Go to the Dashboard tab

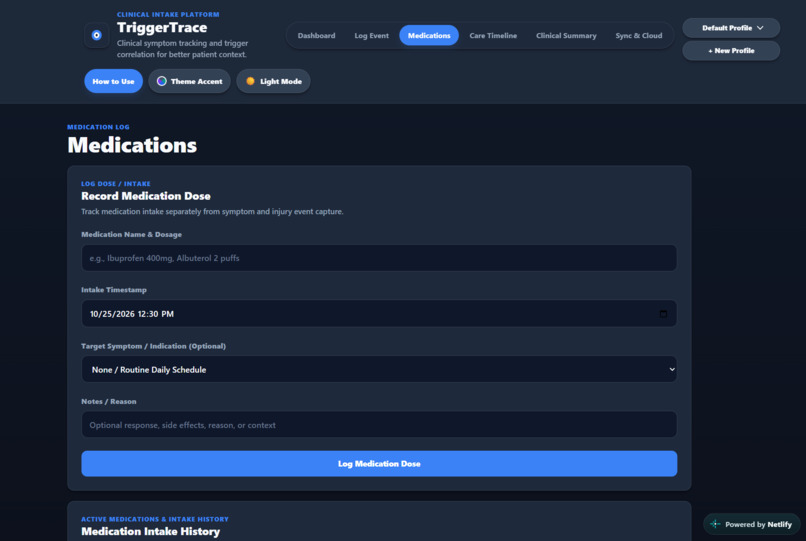(316, 35)
